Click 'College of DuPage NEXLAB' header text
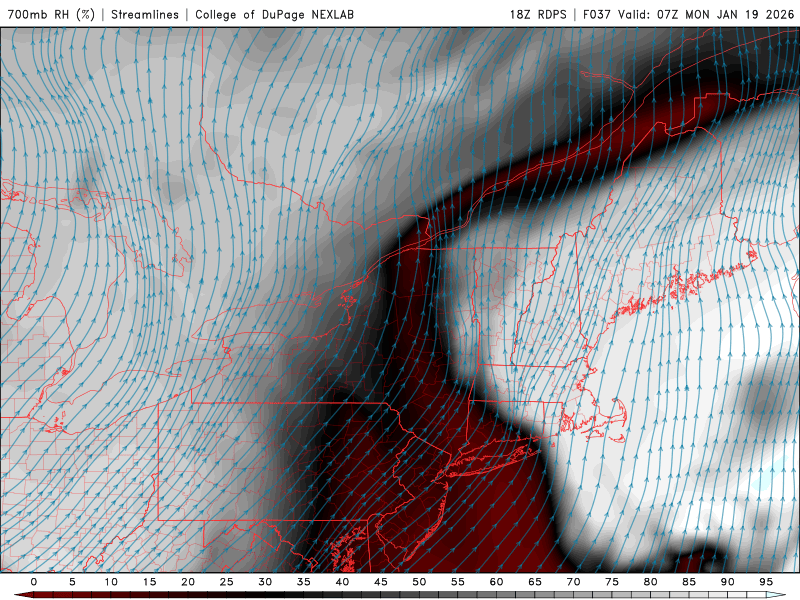The image size is (800, 600). click(274, 14)
